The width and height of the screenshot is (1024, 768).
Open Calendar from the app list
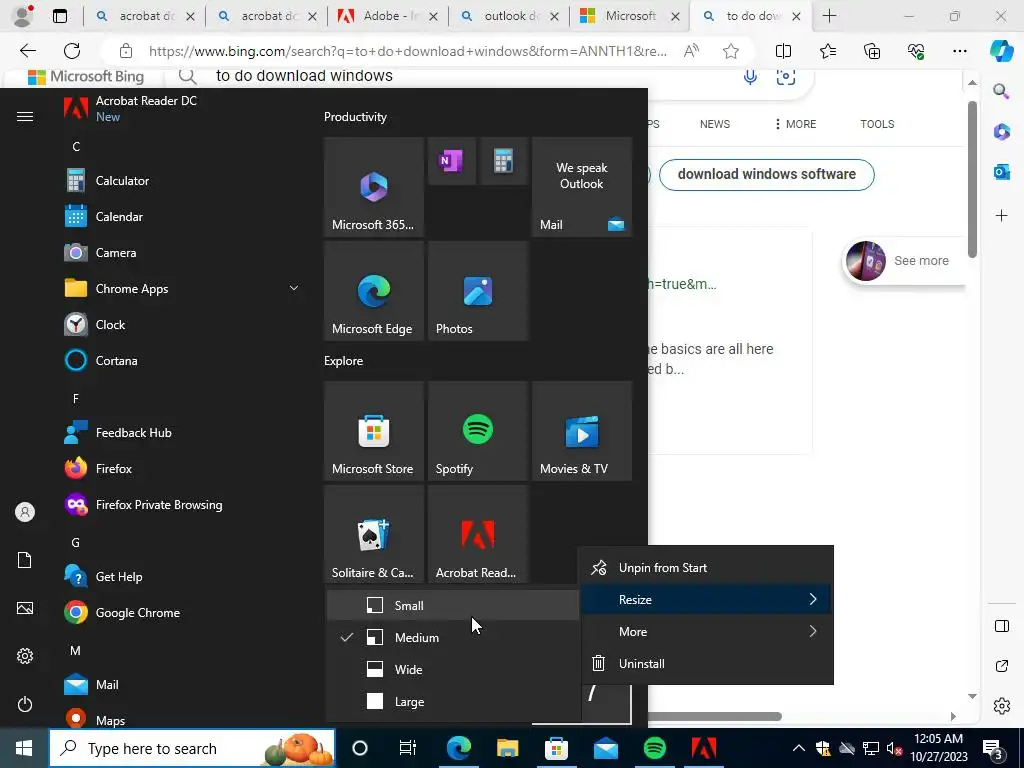pyautogui.click(x=183, y=217)
